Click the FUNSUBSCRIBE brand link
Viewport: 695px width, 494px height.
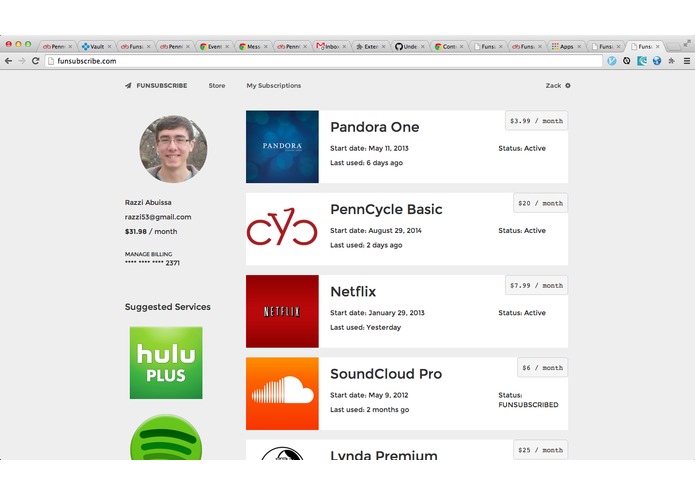pos(161,86)
